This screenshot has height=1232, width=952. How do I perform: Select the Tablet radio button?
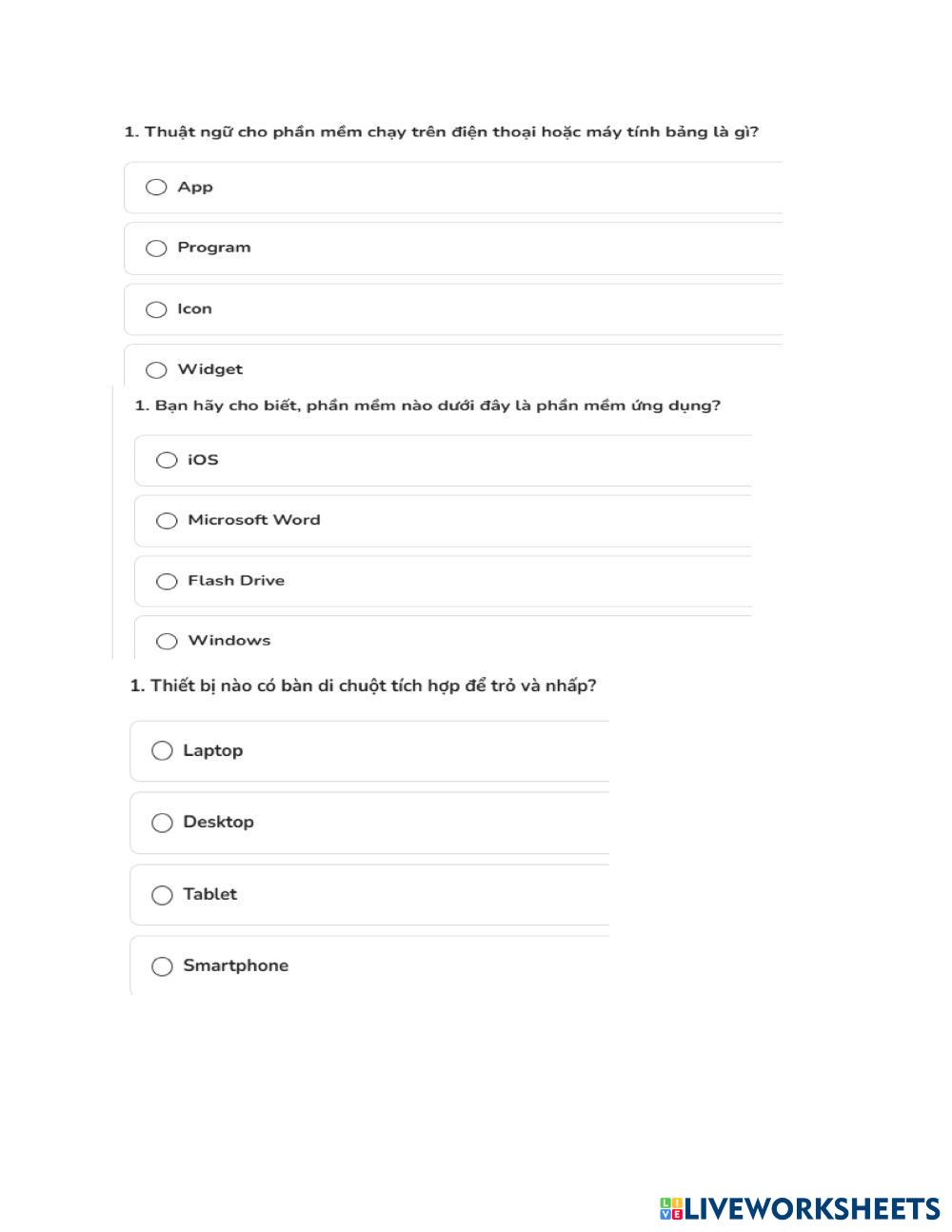(x=162, y=895)
